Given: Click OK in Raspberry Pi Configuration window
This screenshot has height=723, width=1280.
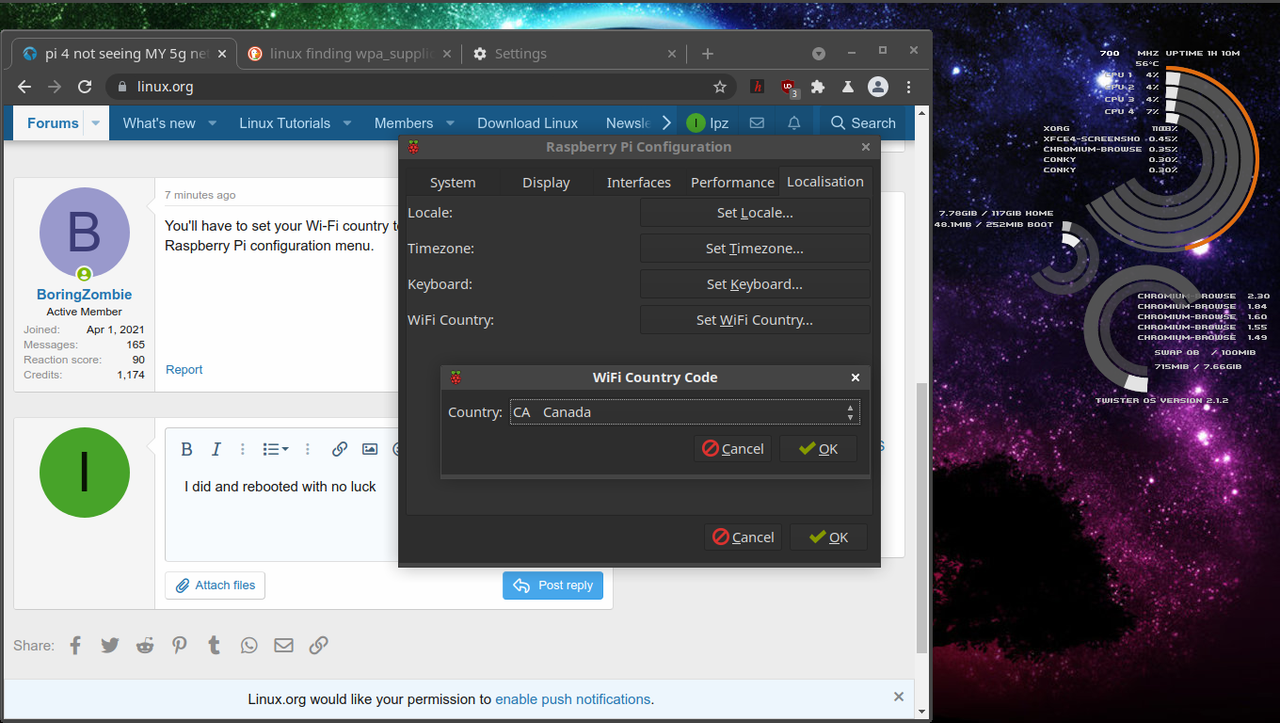Looking at the screenshot, I should [828, 537].
